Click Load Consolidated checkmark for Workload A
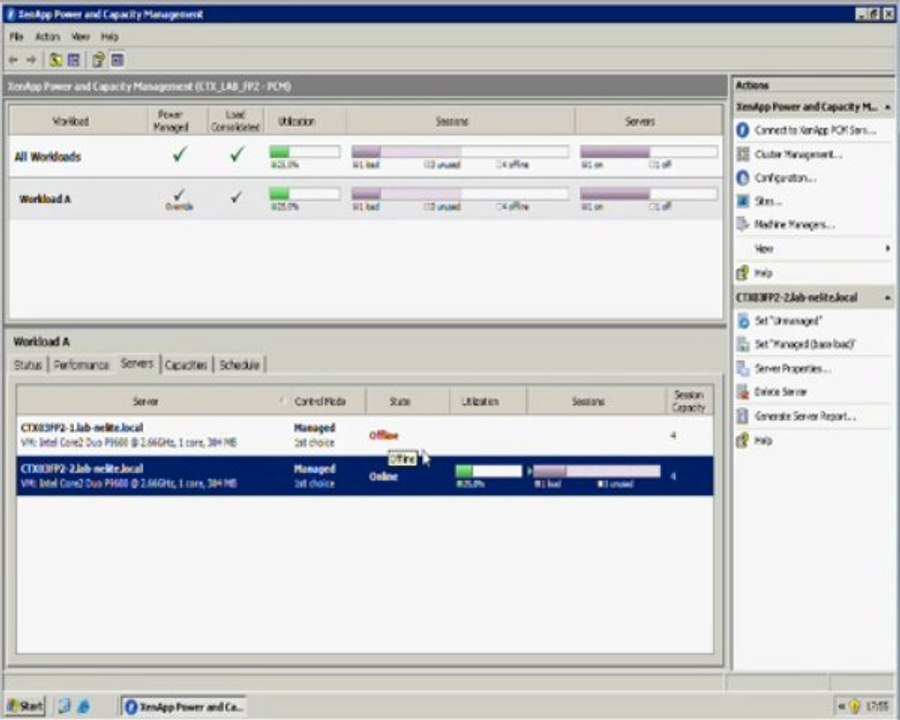This screenshot has width=900, height=720. click(236, 197)
